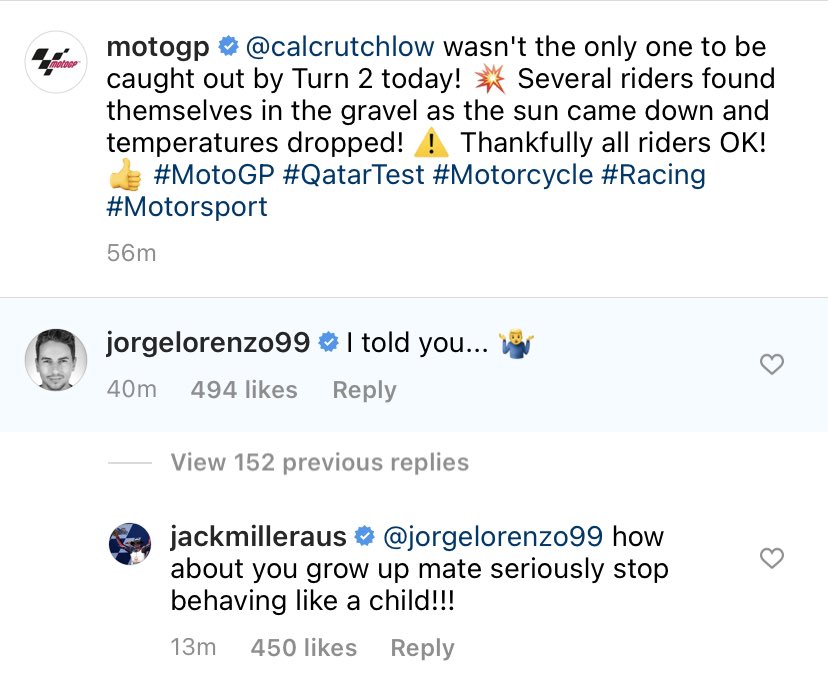
Task: Reply to jorgelorenzo99's comment
Action: click(364, 390)
